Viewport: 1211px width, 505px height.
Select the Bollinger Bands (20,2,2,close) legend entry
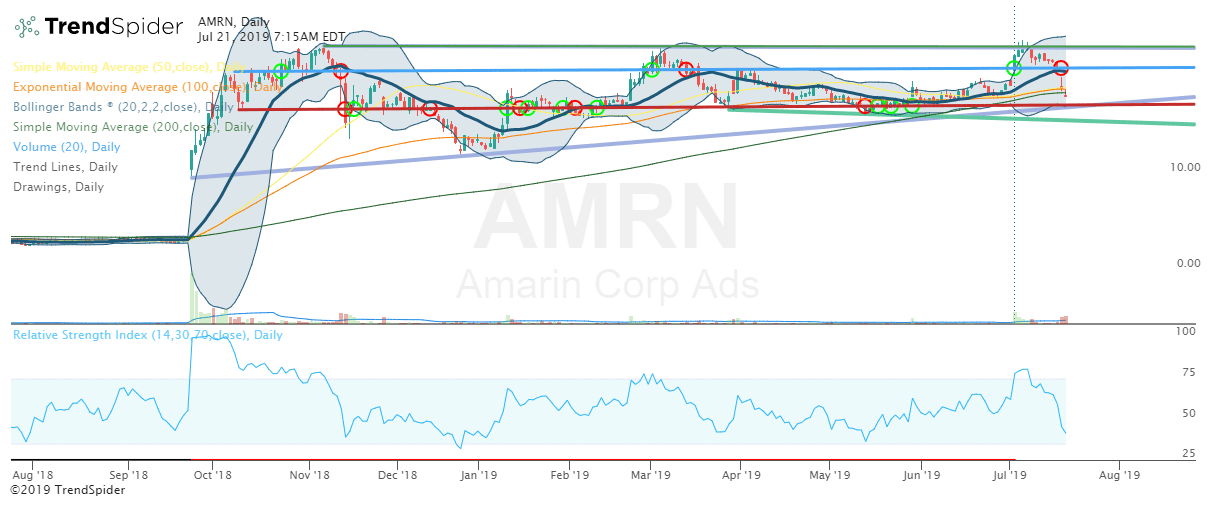(x=124, y=106)
